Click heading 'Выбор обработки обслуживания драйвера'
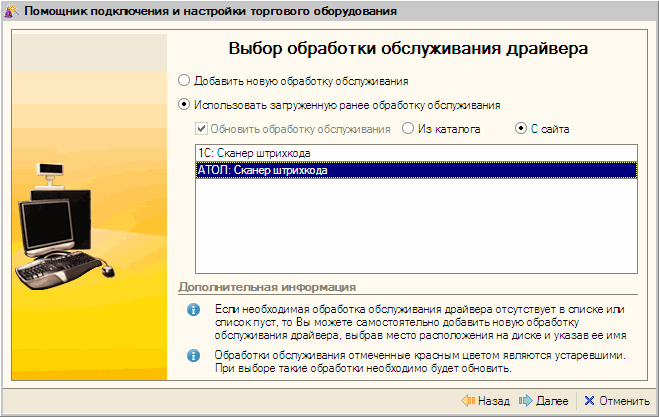Image resolution: width=659 pixels, height=417 pixels. (x=408, y=48)
